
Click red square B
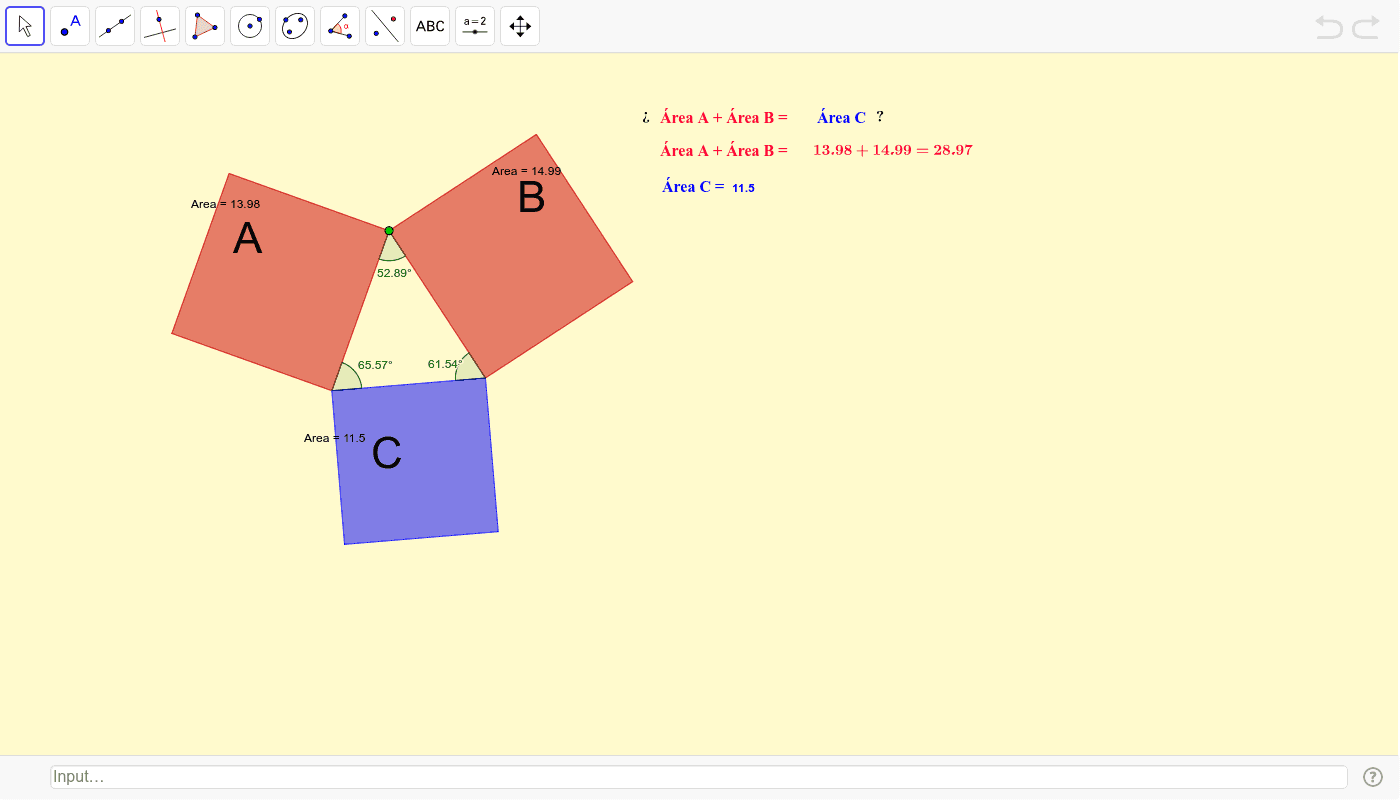click(x=511, y=256)
